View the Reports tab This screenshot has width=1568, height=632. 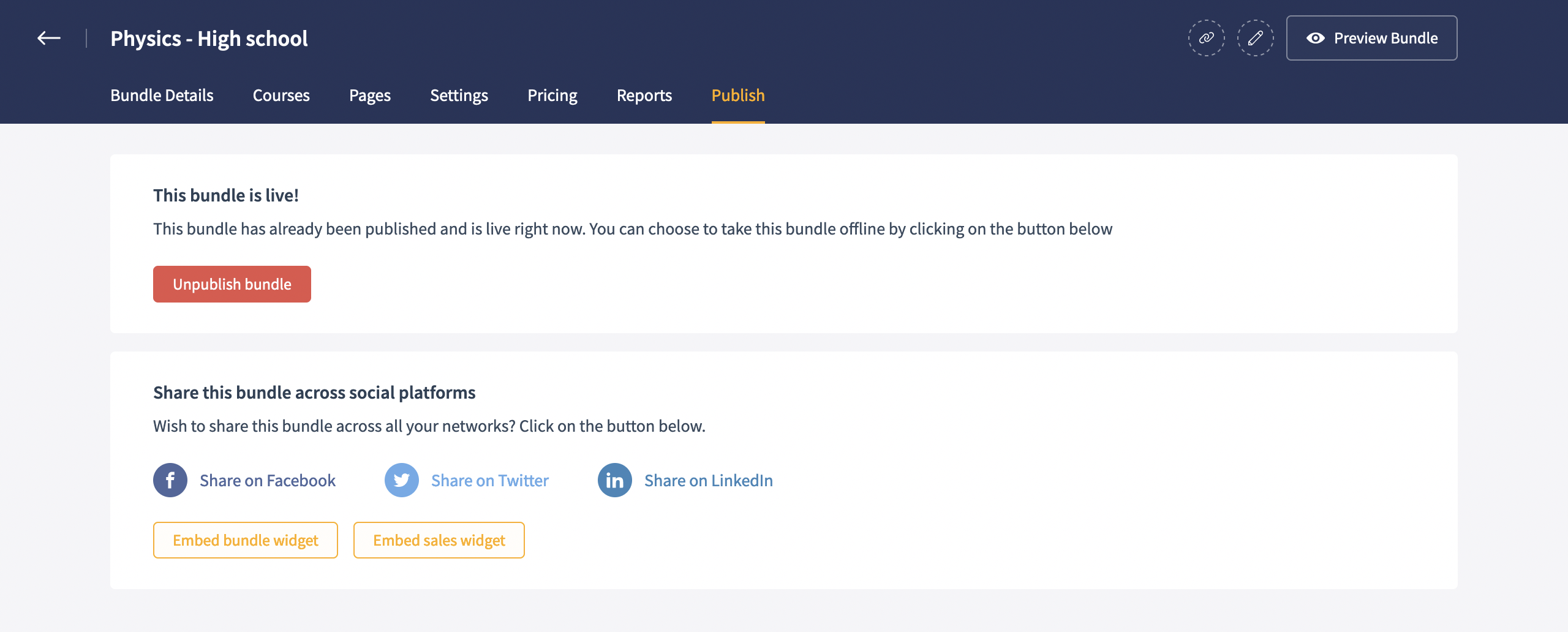click(x=644, y=96)
